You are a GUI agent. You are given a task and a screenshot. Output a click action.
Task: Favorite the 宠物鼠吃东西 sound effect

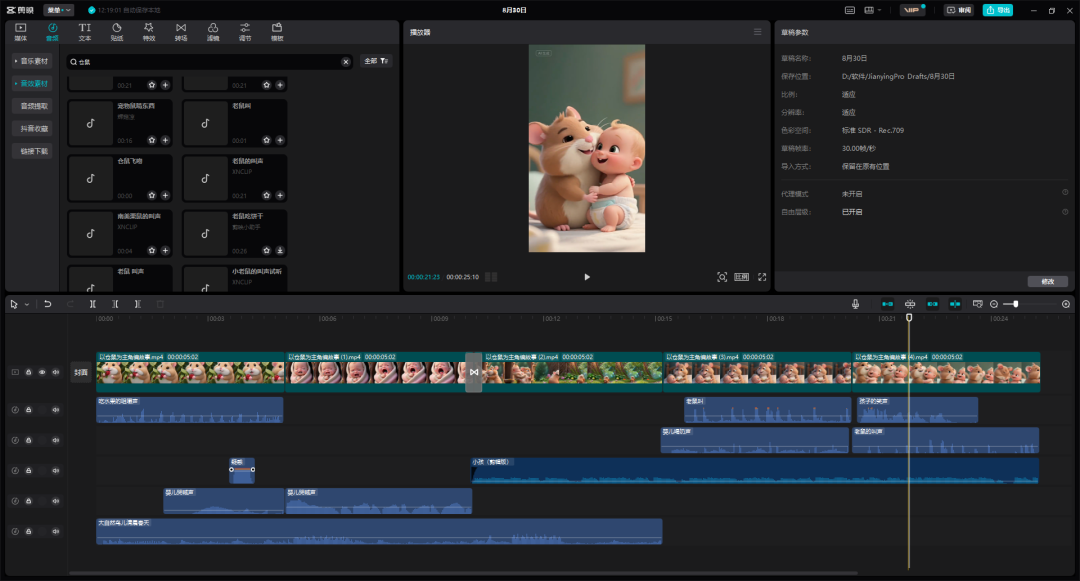[x=152, y=140]
